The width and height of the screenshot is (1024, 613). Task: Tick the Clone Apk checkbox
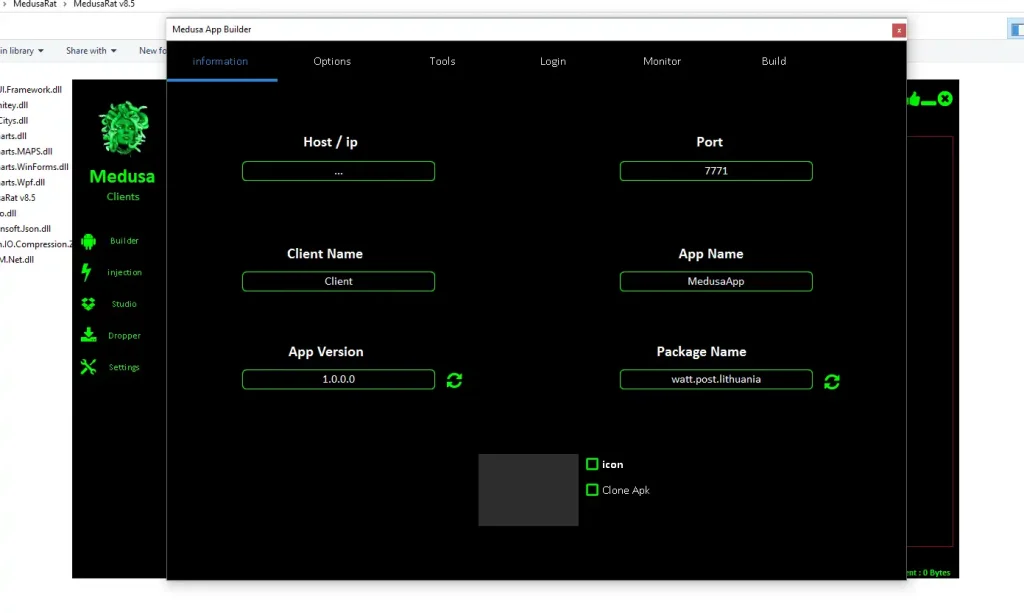(x=592, y=490)
